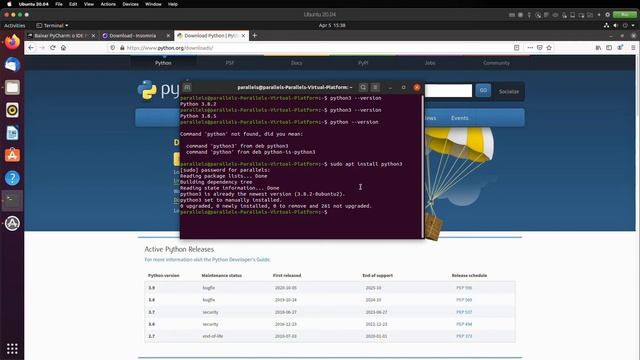The height and width of the screenshot is (360, 640).
Task: Open the Socialize menu on python.org
Action: (x=509, y=91)
